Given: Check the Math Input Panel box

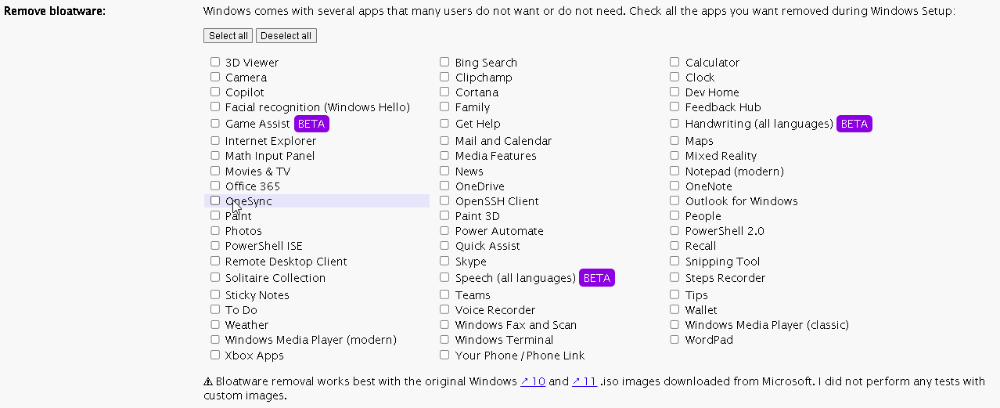Looking at the screenshot, I should 215,155.
